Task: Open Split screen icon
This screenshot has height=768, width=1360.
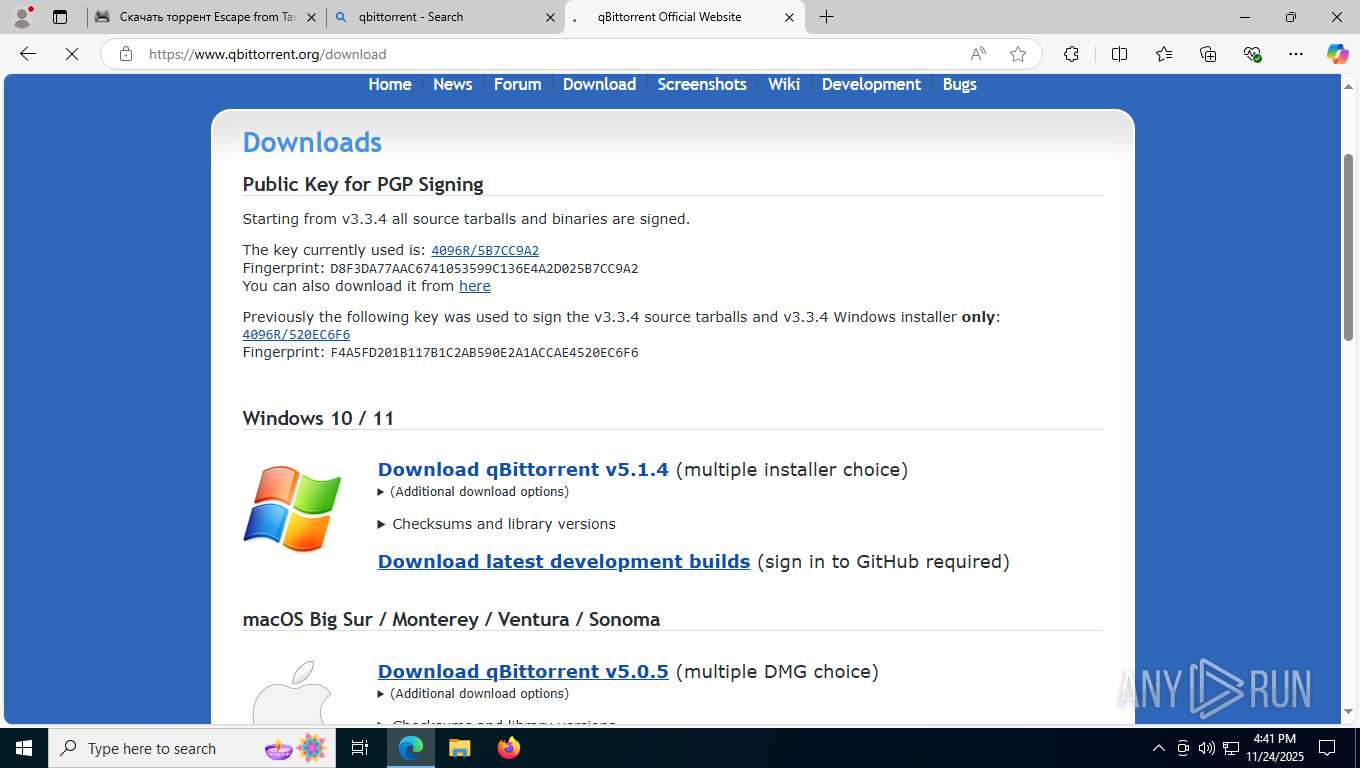Action: [1119, 54]
